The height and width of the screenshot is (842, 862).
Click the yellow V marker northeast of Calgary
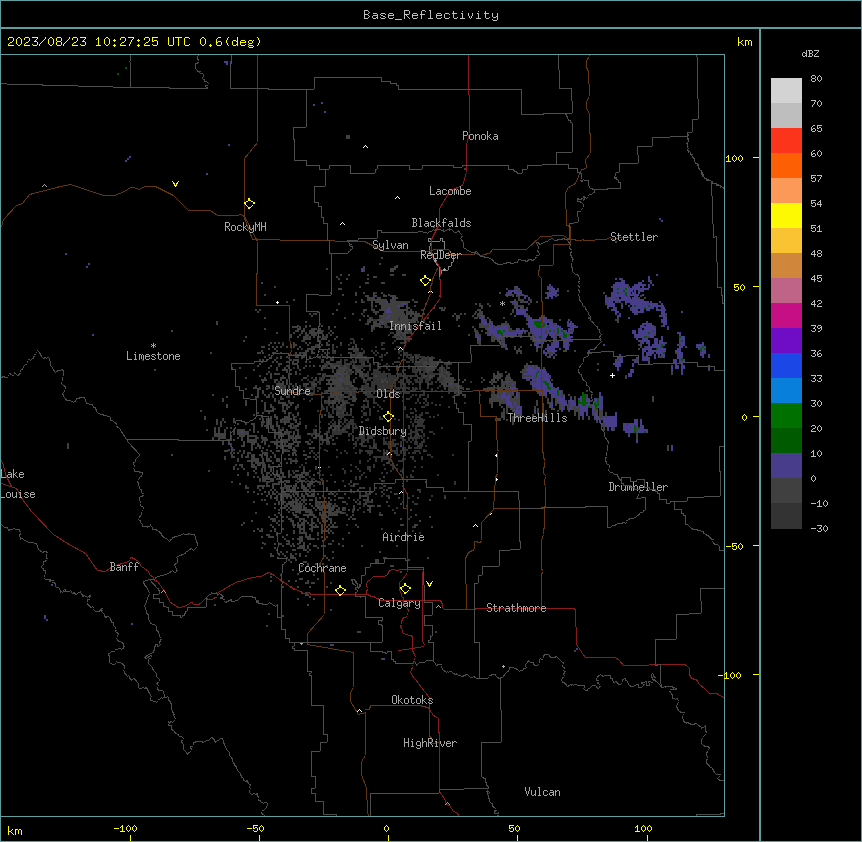429,584
